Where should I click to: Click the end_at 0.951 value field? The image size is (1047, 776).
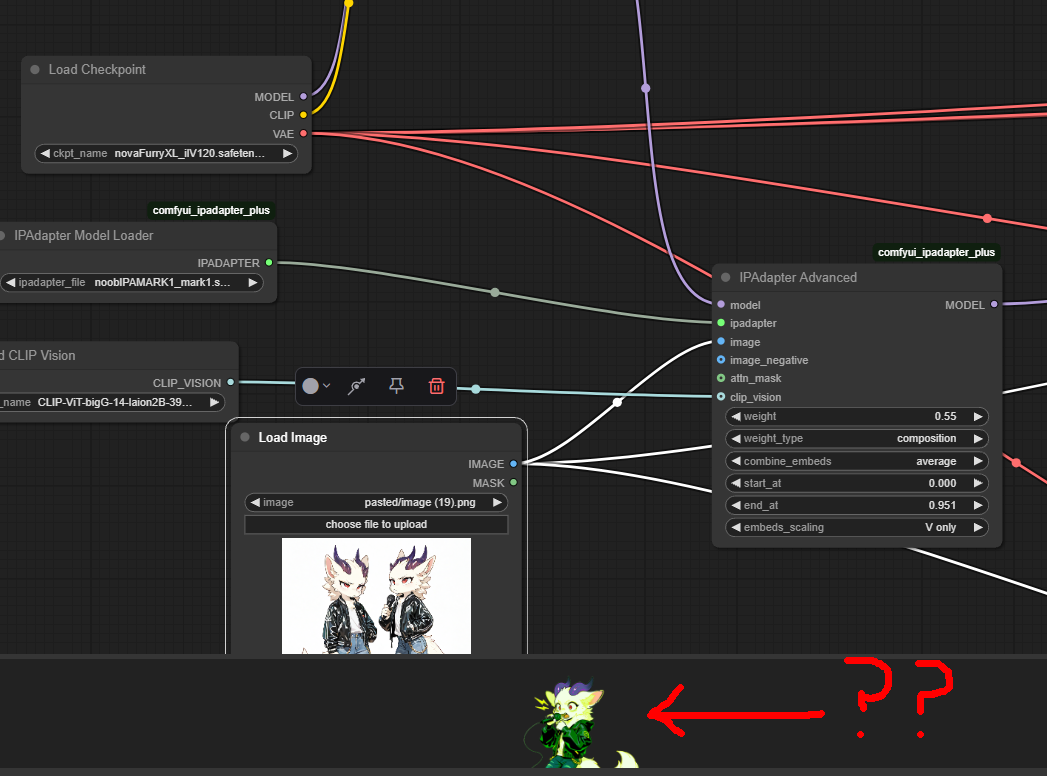coord(857,505)
